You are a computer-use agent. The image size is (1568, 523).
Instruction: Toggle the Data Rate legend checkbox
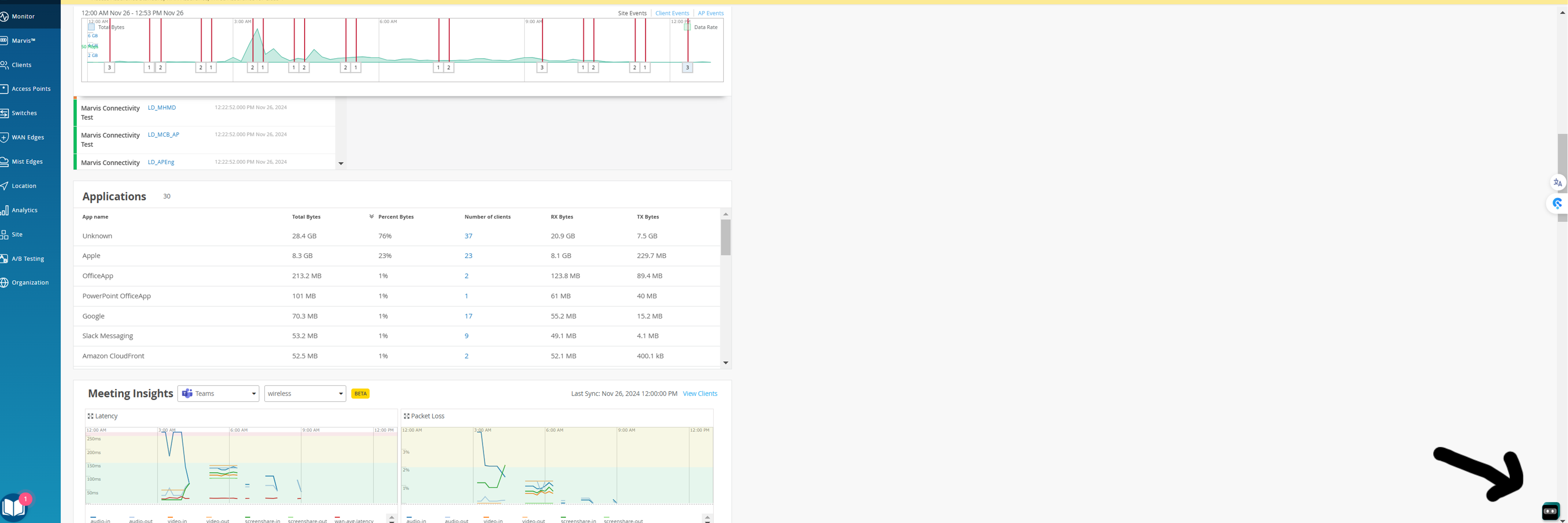(687, 27)
